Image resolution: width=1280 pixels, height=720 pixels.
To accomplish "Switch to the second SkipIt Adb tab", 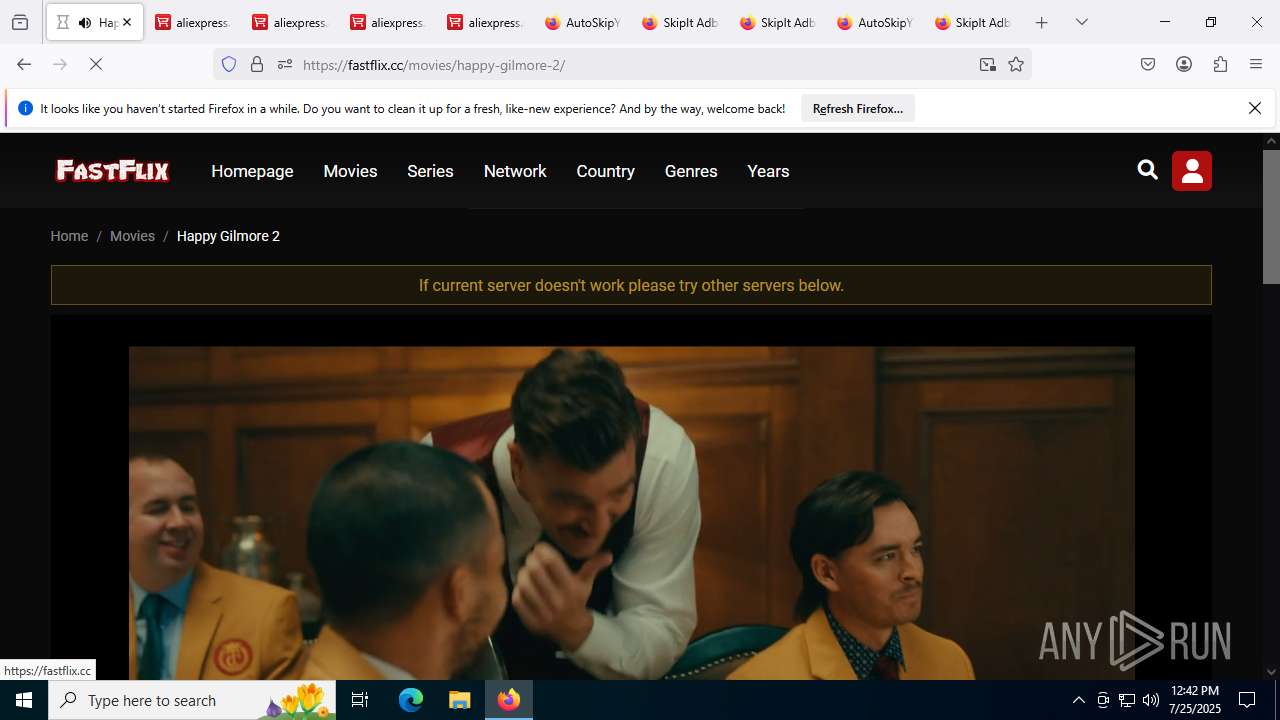I will (x=778, y=22).
